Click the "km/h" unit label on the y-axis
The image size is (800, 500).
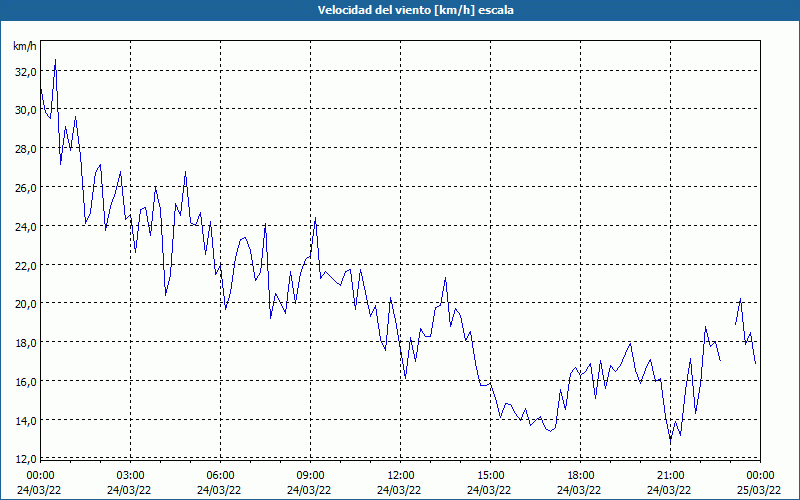[25, 46]
